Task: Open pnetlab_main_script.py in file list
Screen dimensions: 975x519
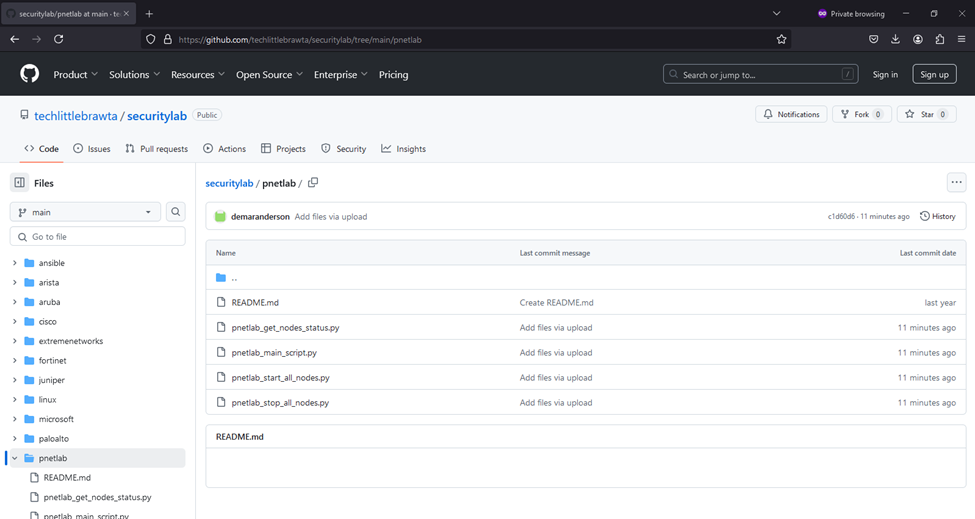Action: tap(274, 352)
